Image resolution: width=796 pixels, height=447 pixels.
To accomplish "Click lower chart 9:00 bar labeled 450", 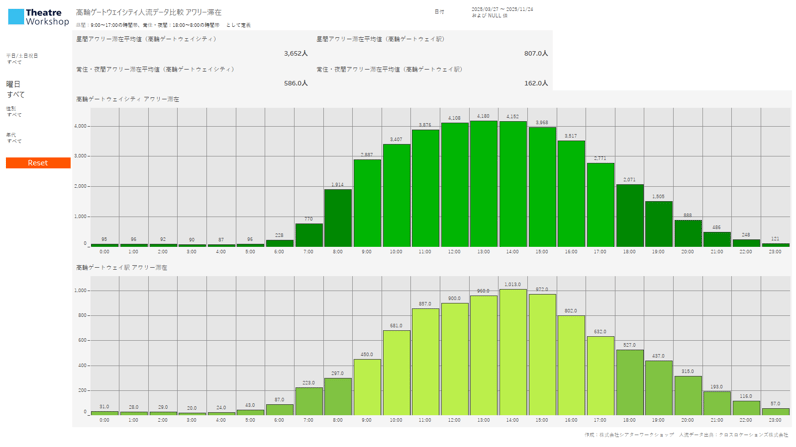I will (x=366, y=387).
